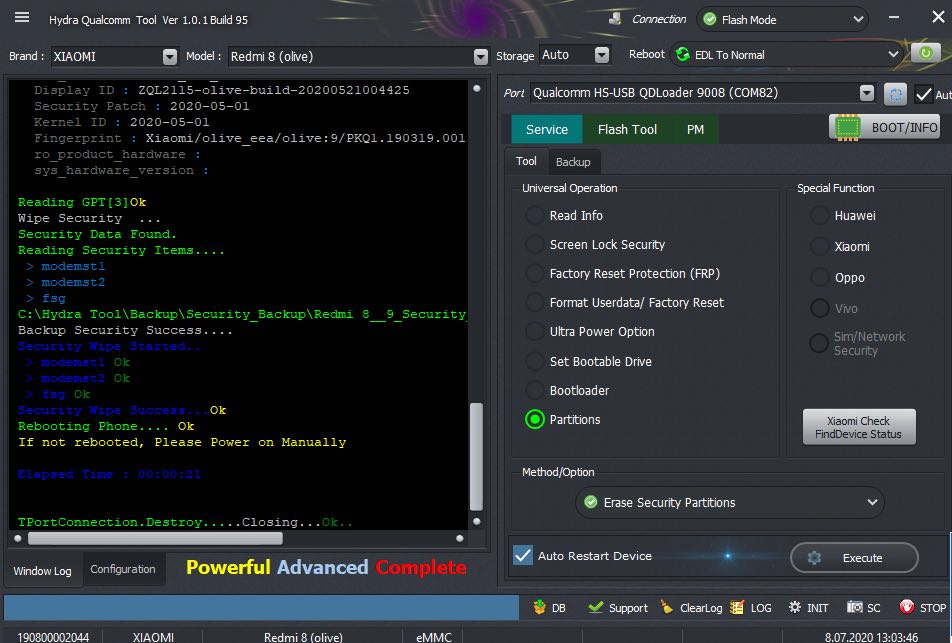Screen dimensions: 952x643
Task: Click the BOOT/INFO chip button
Action: click(x=885, y=128)
